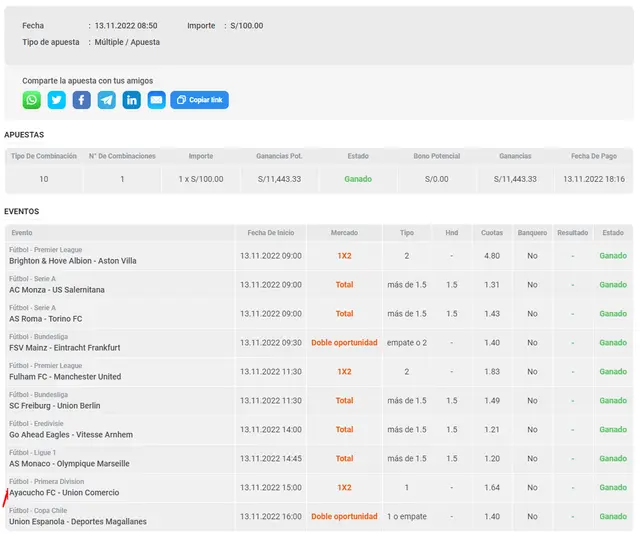The width and height of the screenshot is (640, 534).
Task: Click AS Roma - Torino FC event
Action: point(46,319)
